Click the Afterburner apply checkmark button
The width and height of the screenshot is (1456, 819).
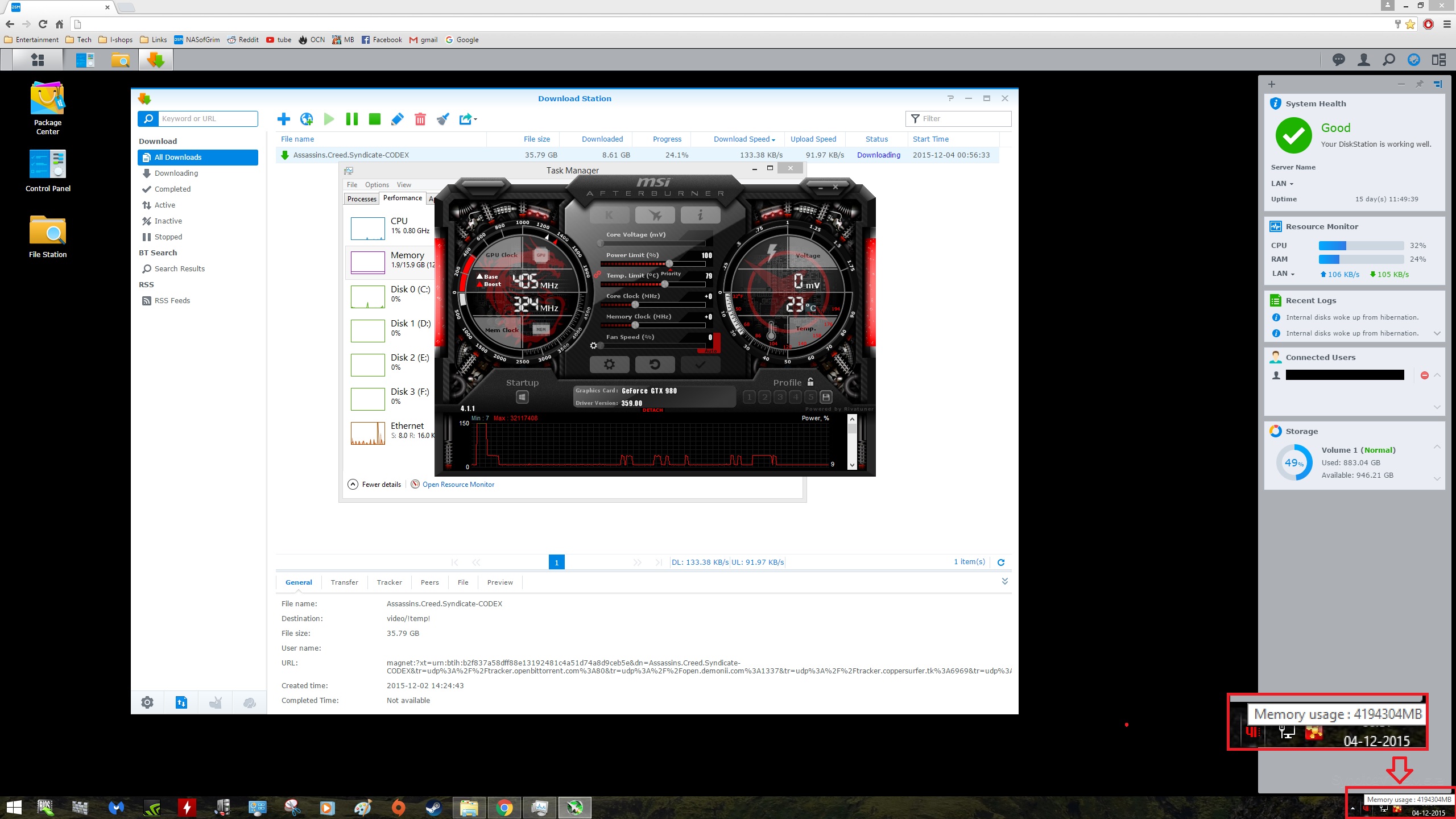700,365
